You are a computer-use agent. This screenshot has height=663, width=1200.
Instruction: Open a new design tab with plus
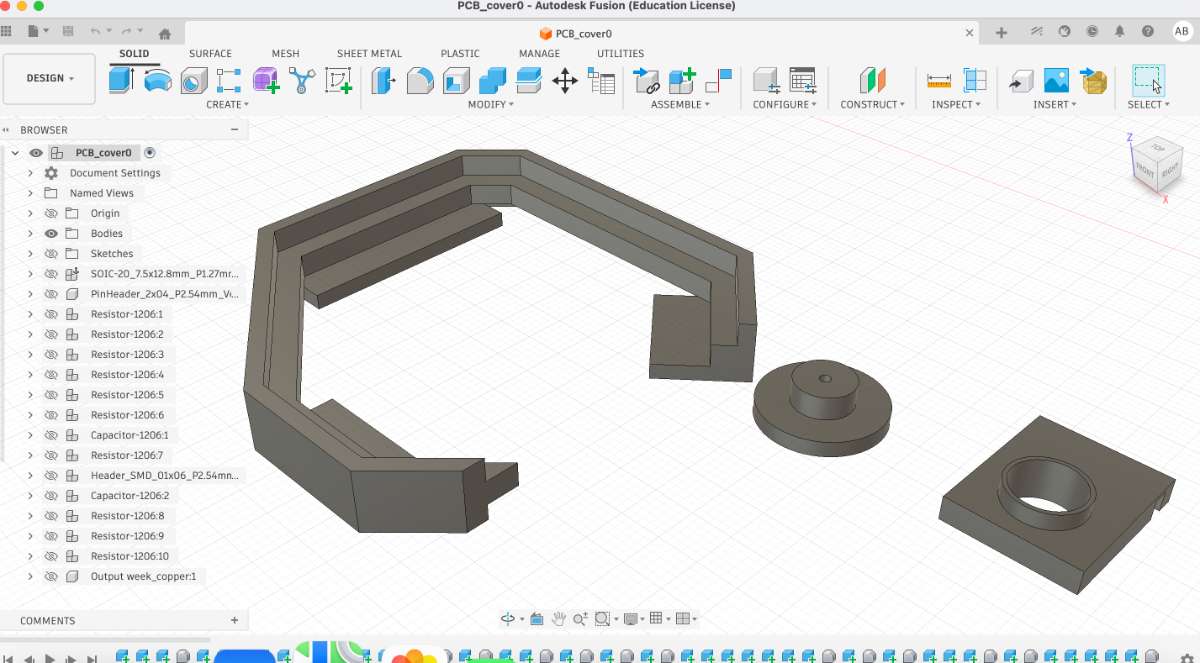pos(1001,33)
